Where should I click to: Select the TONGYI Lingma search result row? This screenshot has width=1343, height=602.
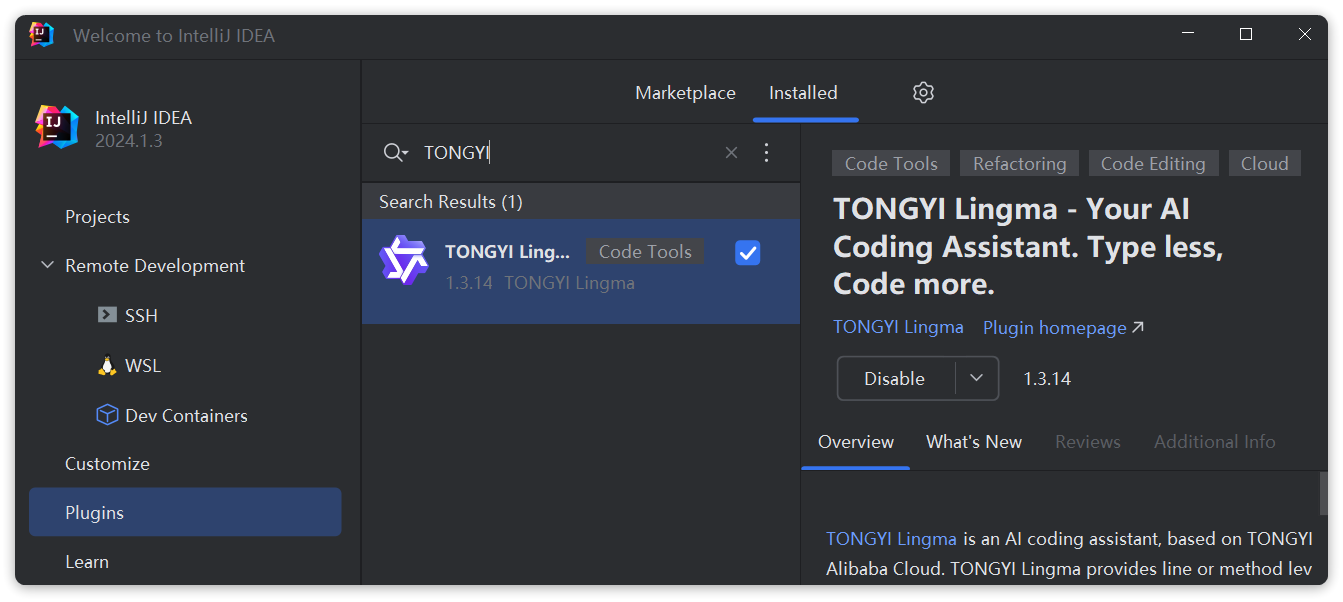(581, 271)
